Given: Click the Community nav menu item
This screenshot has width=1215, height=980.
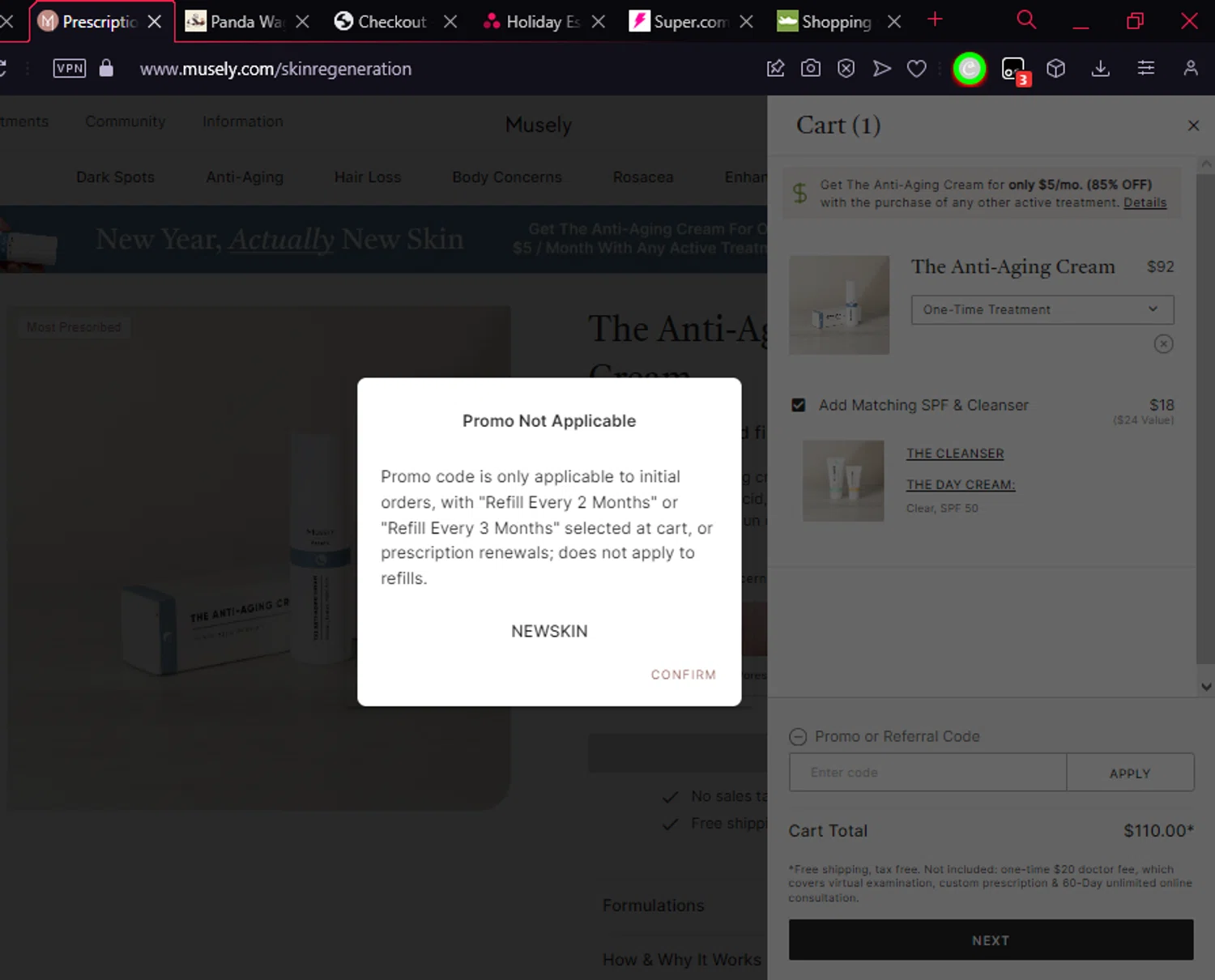Looking at the screenshot, I should 125,121.
